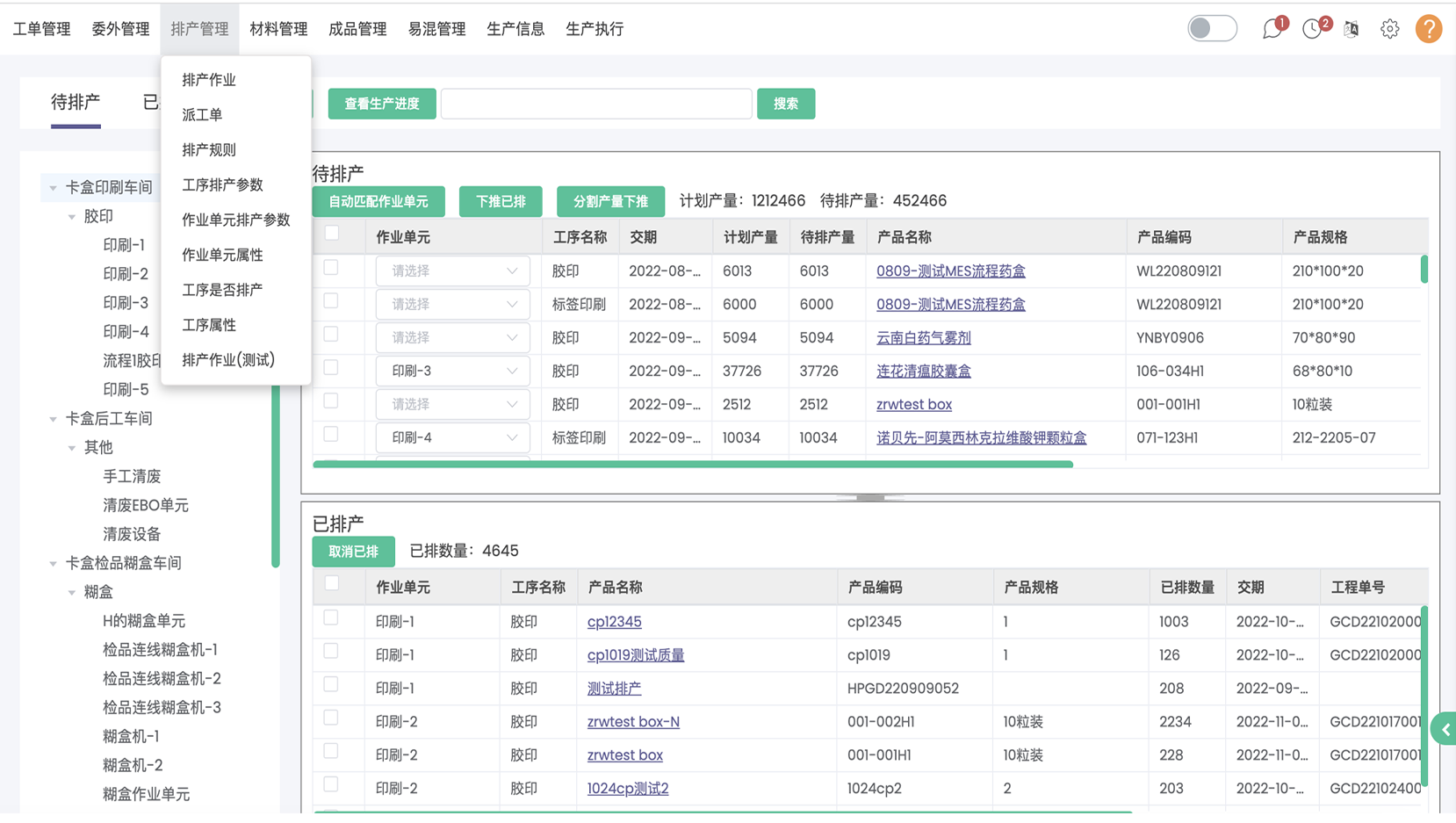Image resolution: width=1456 pixels, height=823 pixels.
Task: Check the row for 诺贝先-阿莫西林克拉维酸钾颗粒盒
Action: (331, 435)
